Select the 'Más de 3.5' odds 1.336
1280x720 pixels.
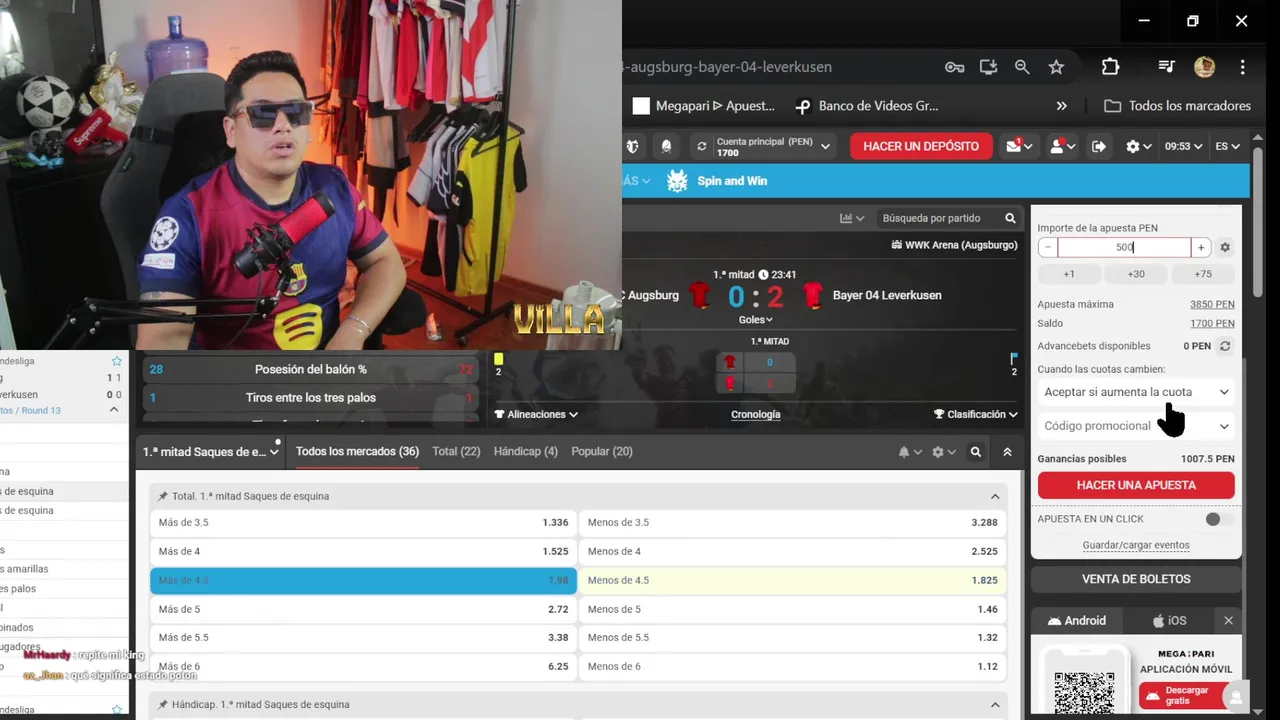click(363, 522)
